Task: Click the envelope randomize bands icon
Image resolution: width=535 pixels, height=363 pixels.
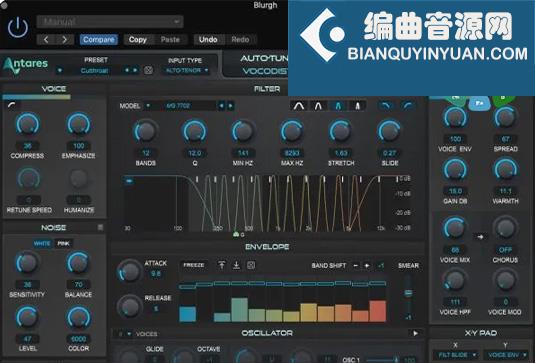Action: 251,265
